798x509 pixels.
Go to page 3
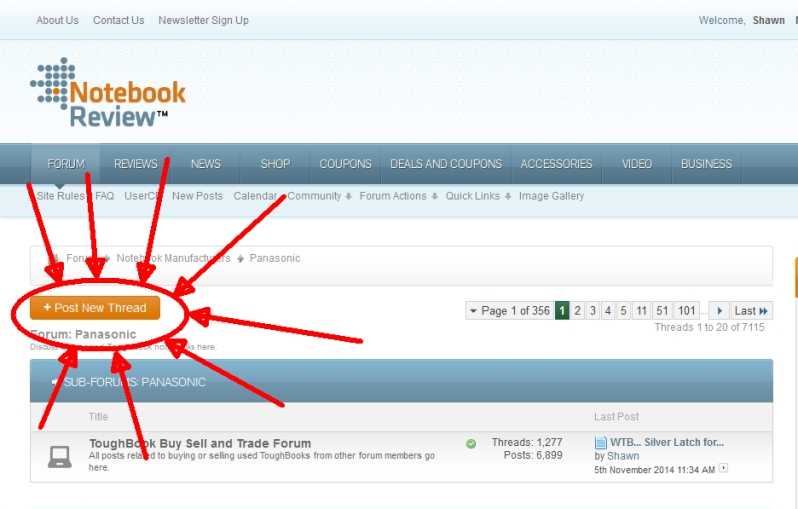coord(592,310)
